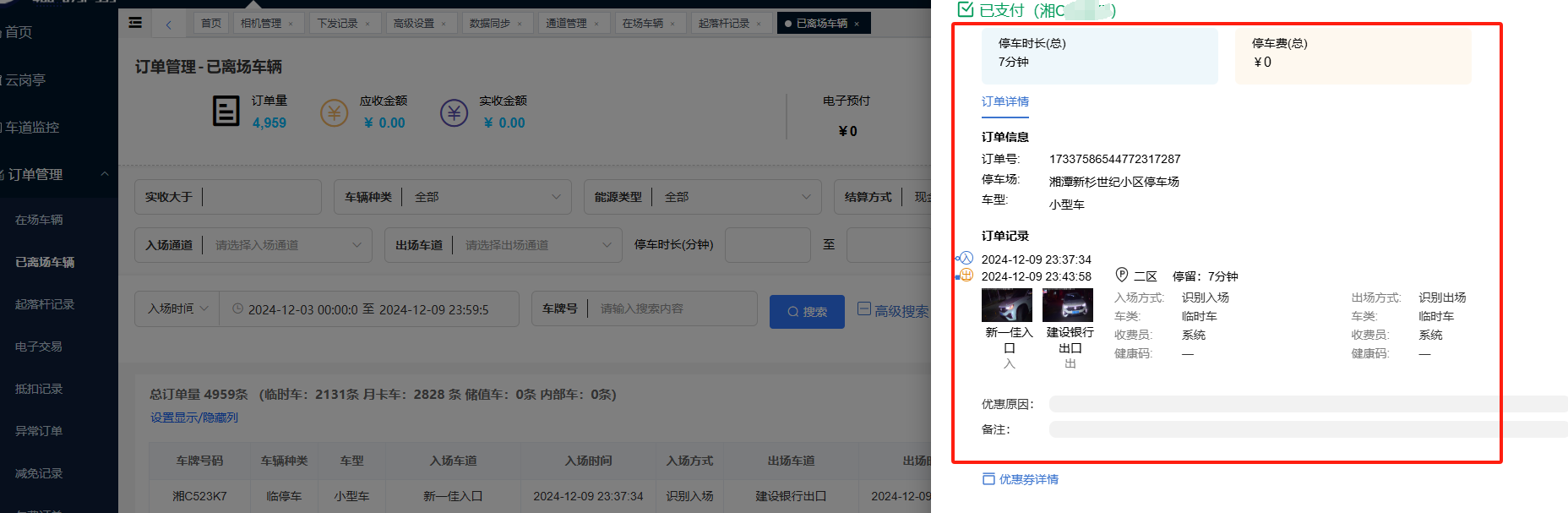
Task: Close the 相机管理 tab
Action: pyautogui.click(x=291, y=25)
